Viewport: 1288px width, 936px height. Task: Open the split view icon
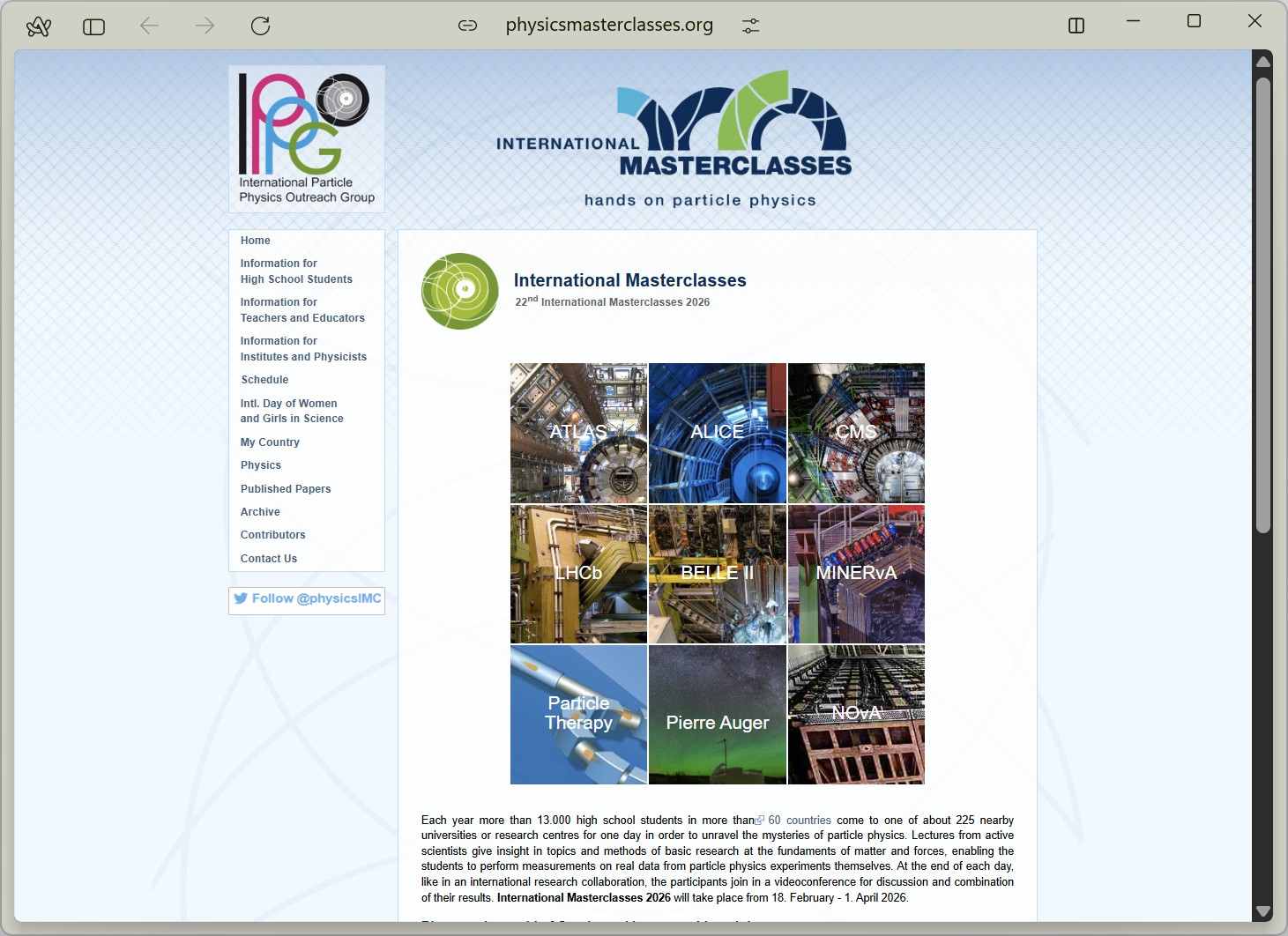tap(1076, 26)
